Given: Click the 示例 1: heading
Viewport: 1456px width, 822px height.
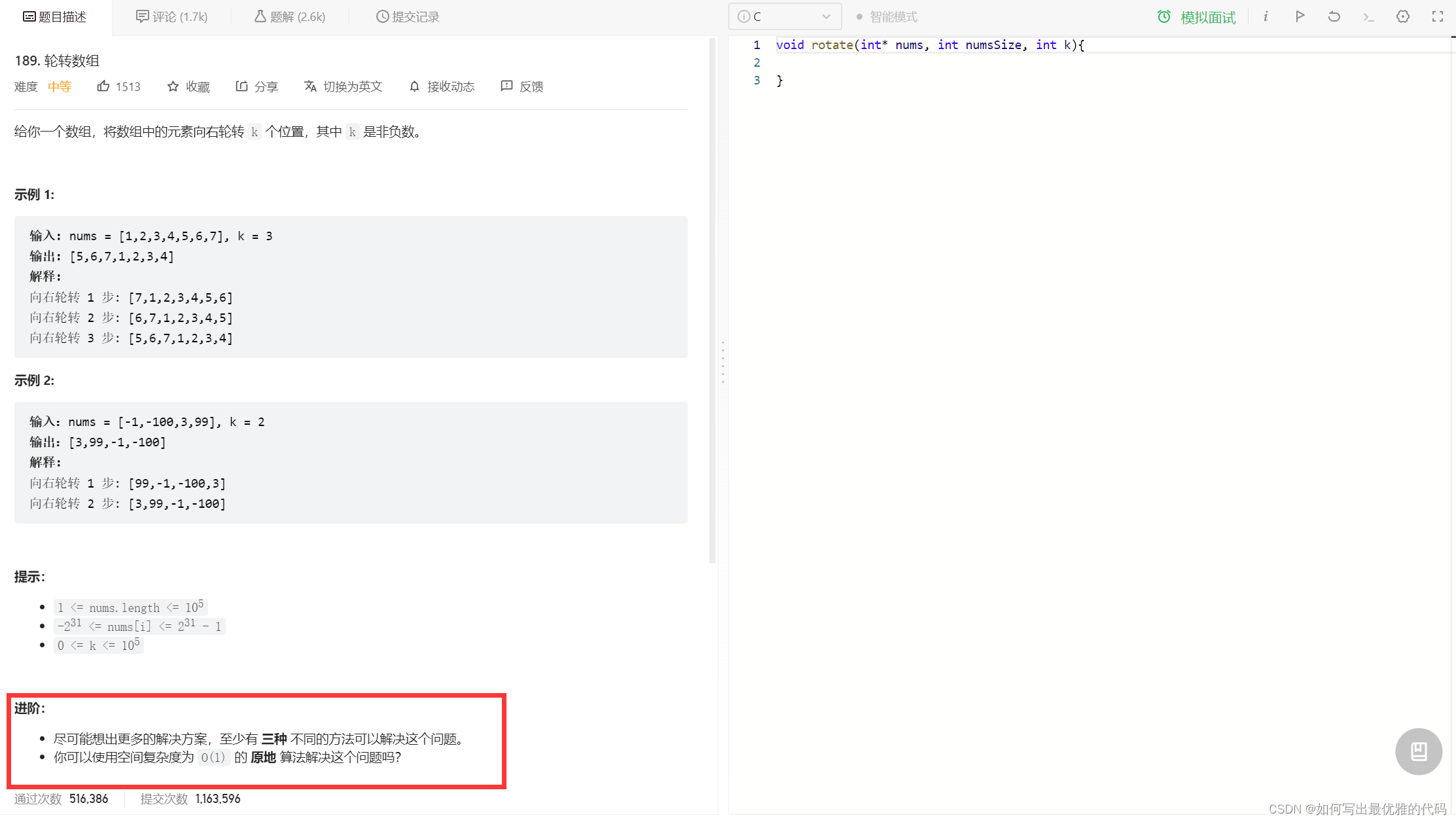Looking at the screenshot, I should coord(35,194).
